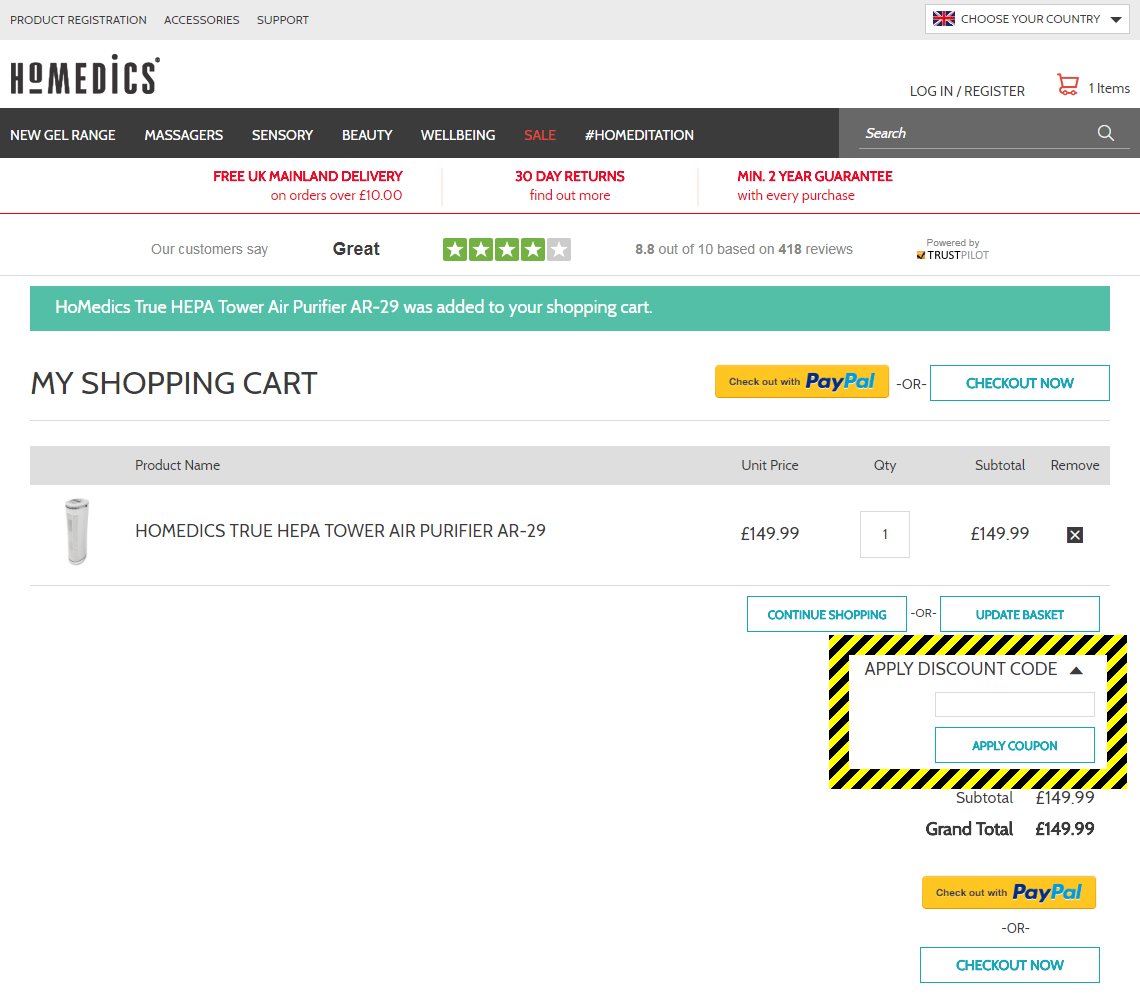Open the New Gel Range menu

(63, 135)
